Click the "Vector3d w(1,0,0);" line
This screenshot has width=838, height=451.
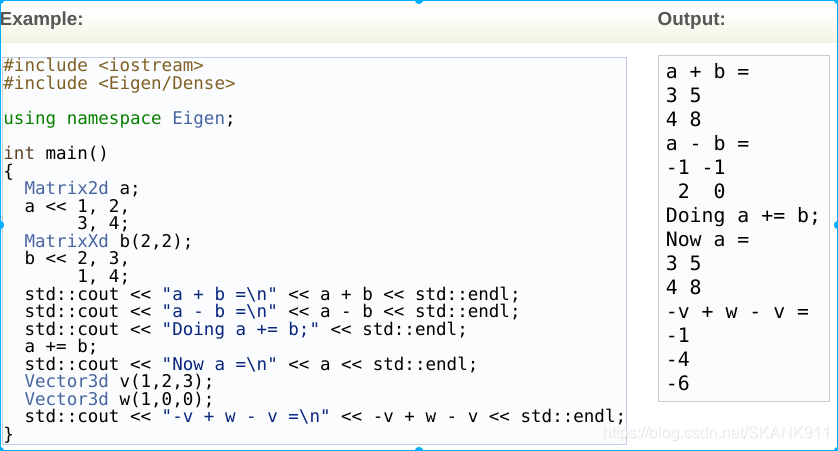[x=119, y=399]
